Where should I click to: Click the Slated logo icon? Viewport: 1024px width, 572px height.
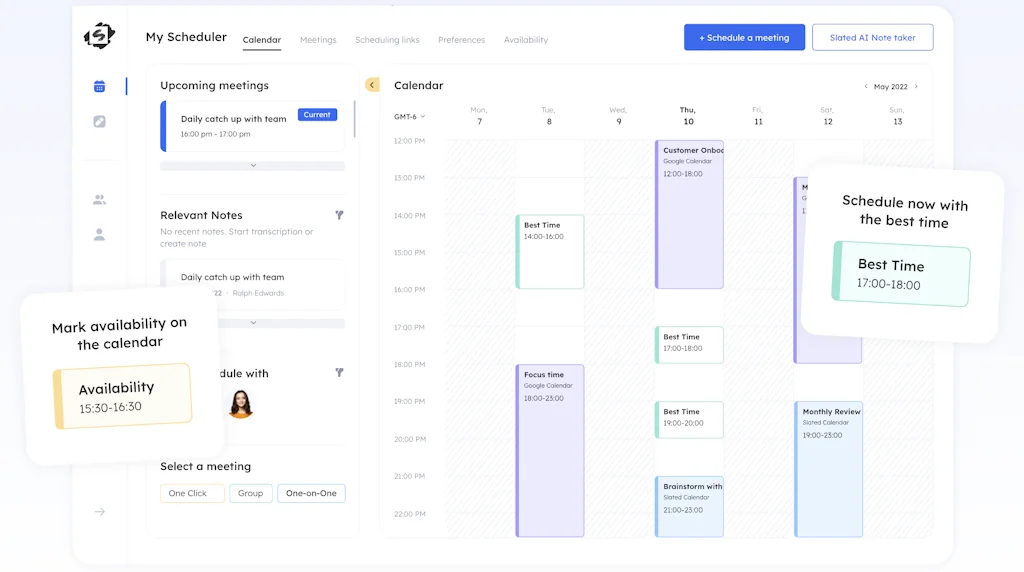pos(99,36)
